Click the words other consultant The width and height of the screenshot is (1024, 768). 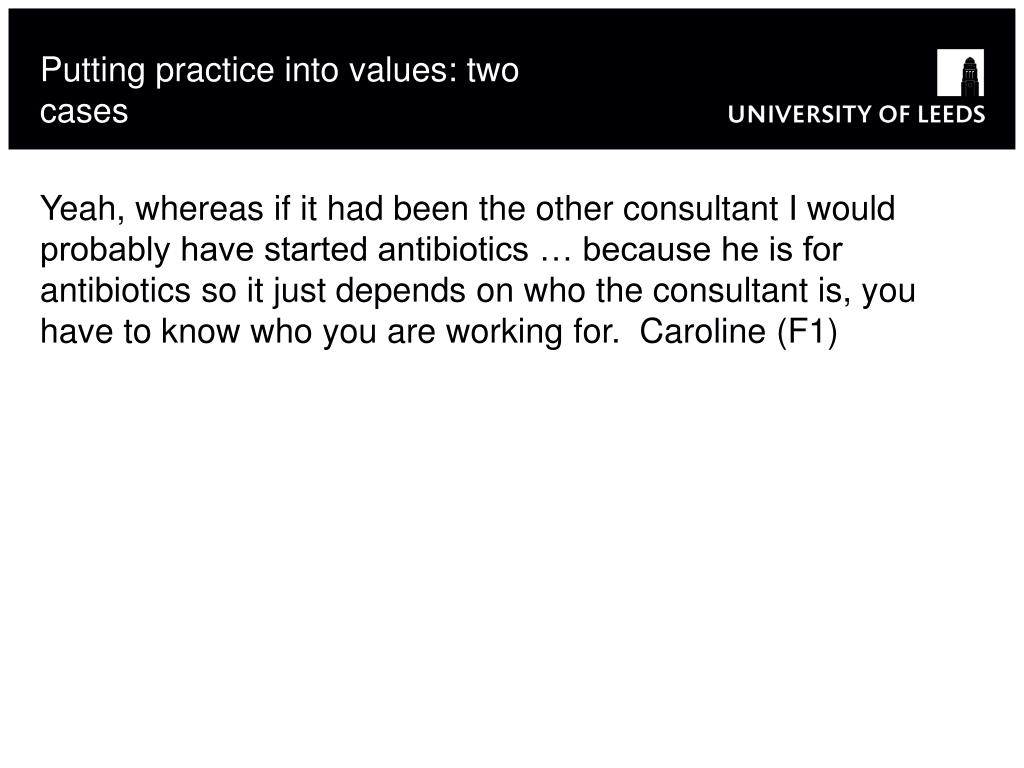tap(657, 209)
